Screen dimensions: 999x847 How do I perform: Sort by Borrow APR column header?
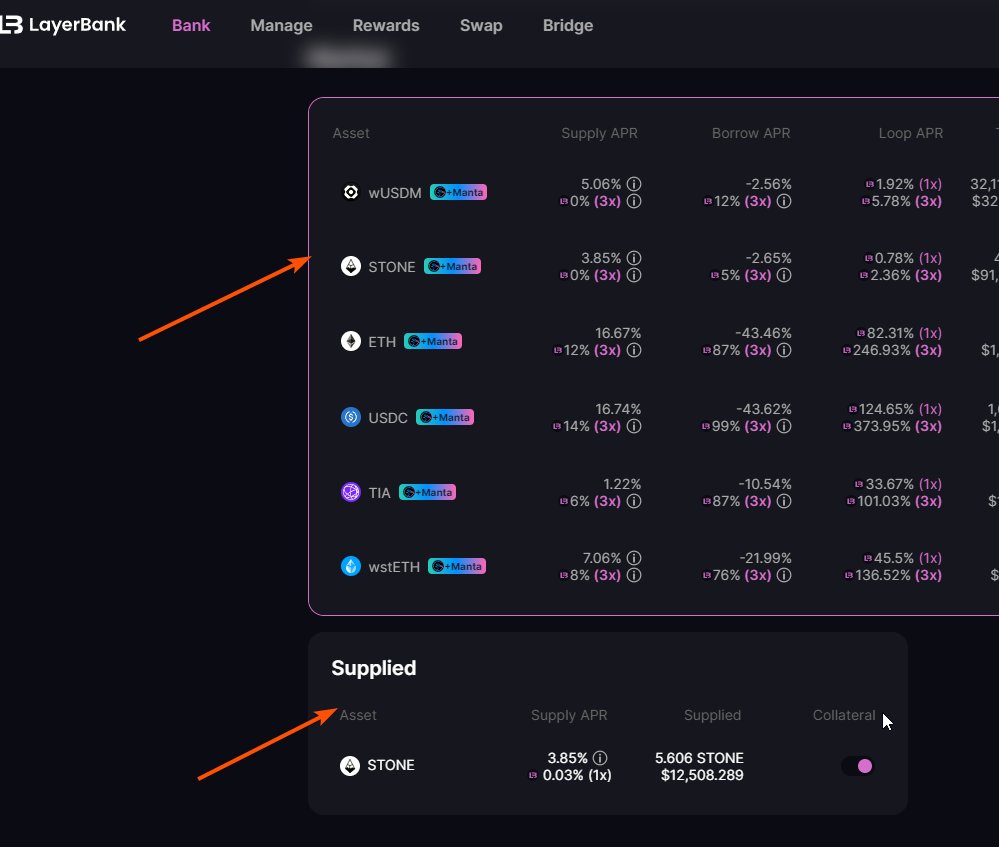point(751,133)
